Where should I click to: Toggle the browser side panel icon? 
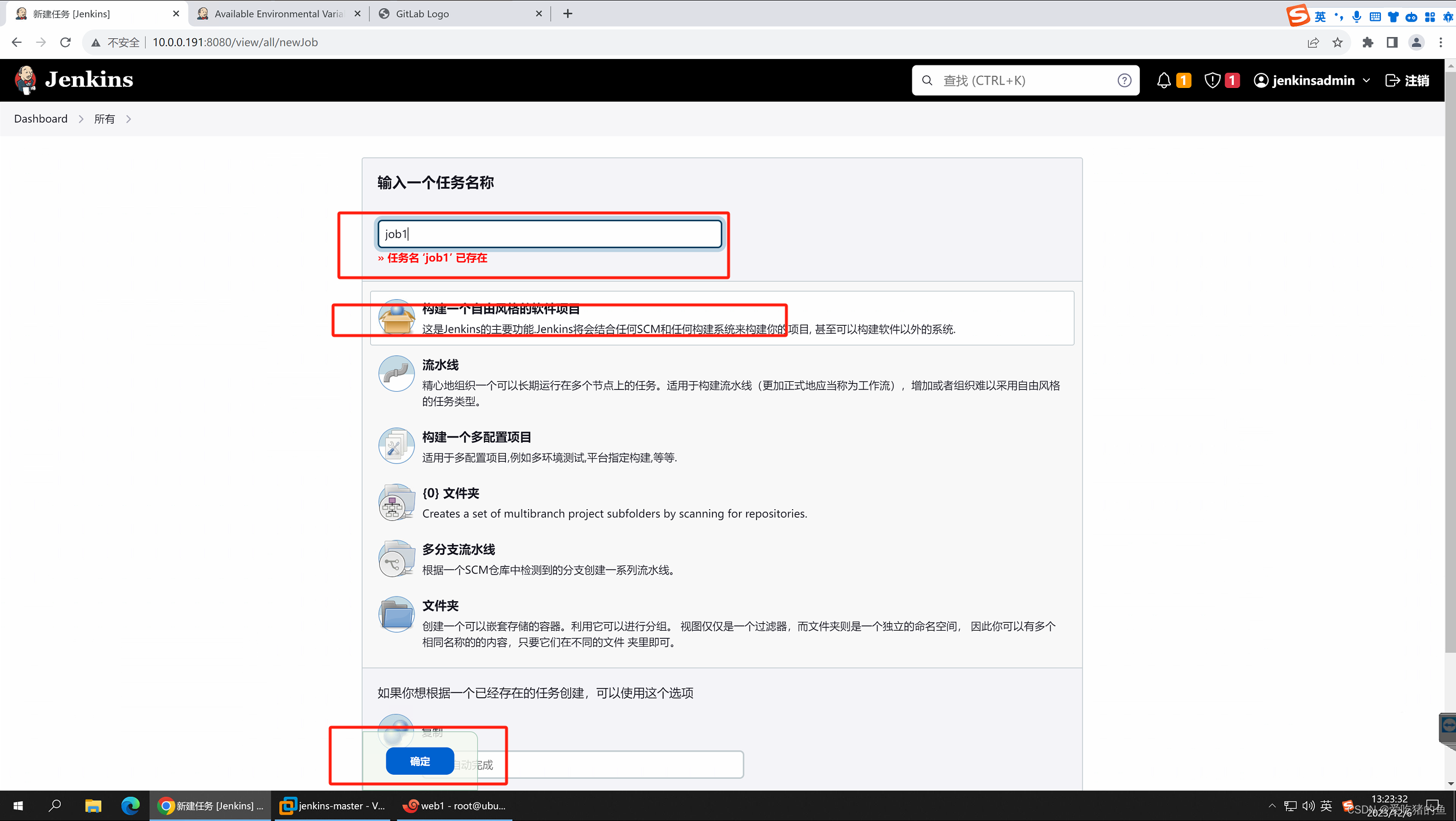1392,42
